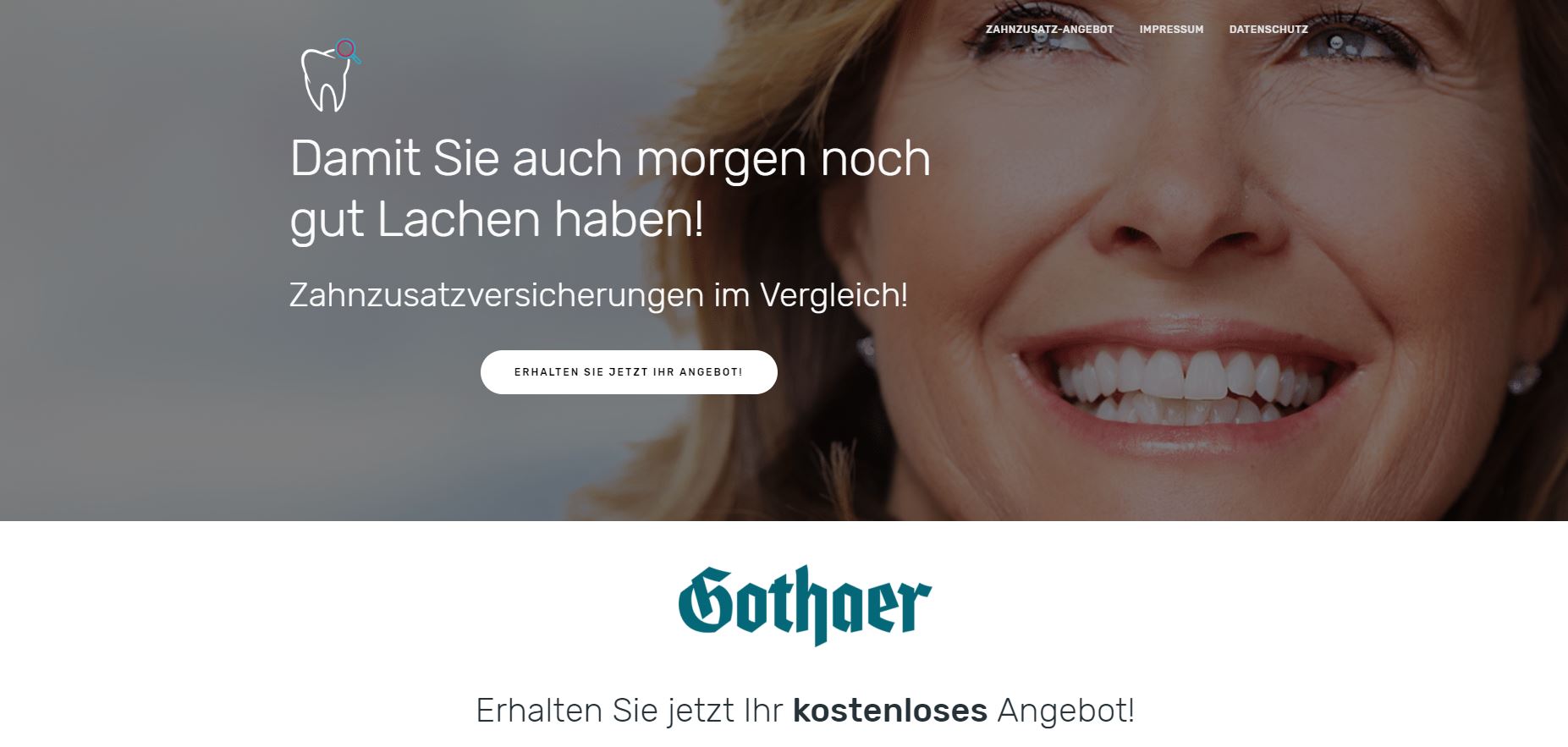Go to the Impressum page
The height and width of the screenshot is (747, 1568).
1171,30
